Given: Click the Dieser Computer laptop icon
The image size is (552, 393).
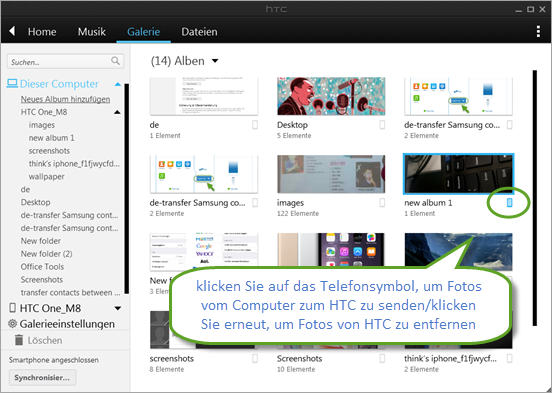Looking at the screenshot, I should 12,83.
